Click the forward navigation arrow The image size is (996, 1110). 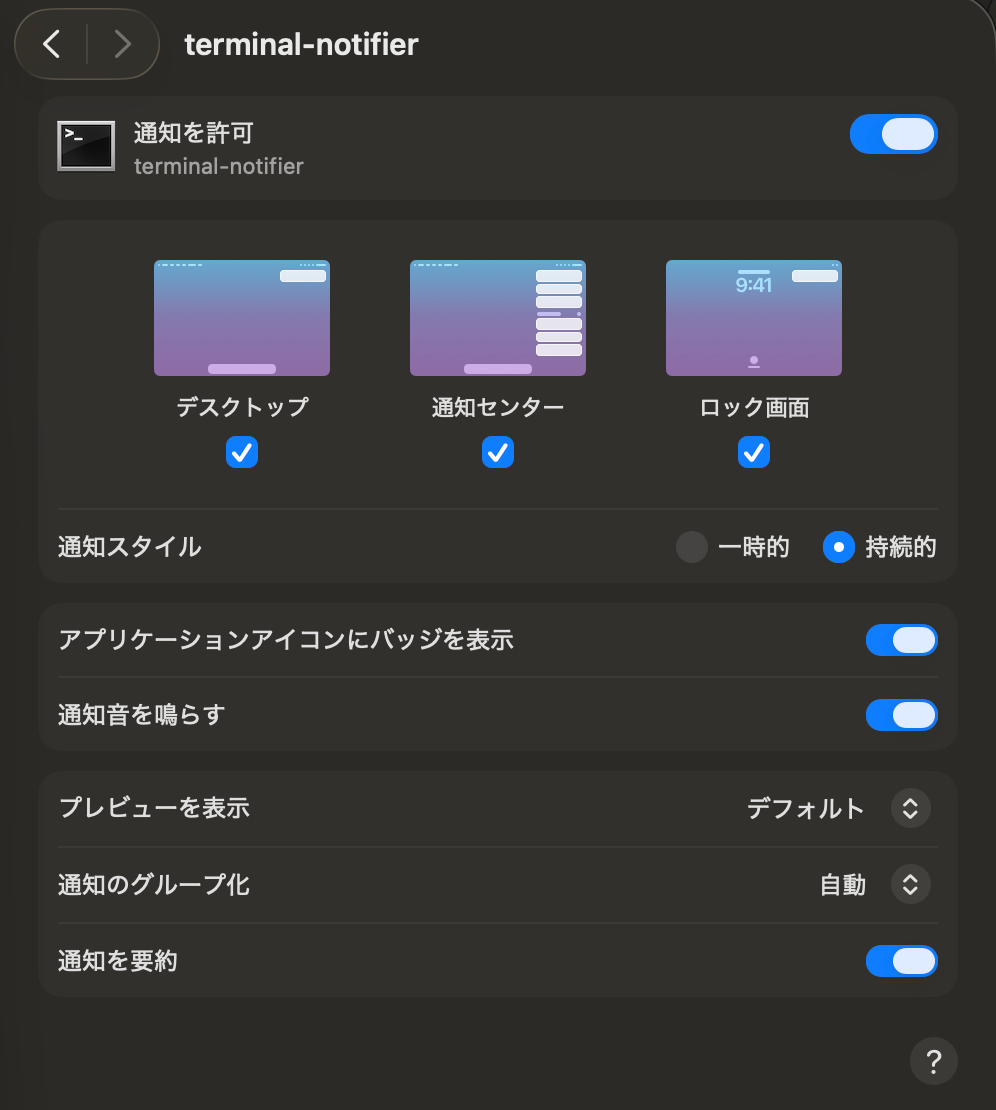[x=121, y=44]
